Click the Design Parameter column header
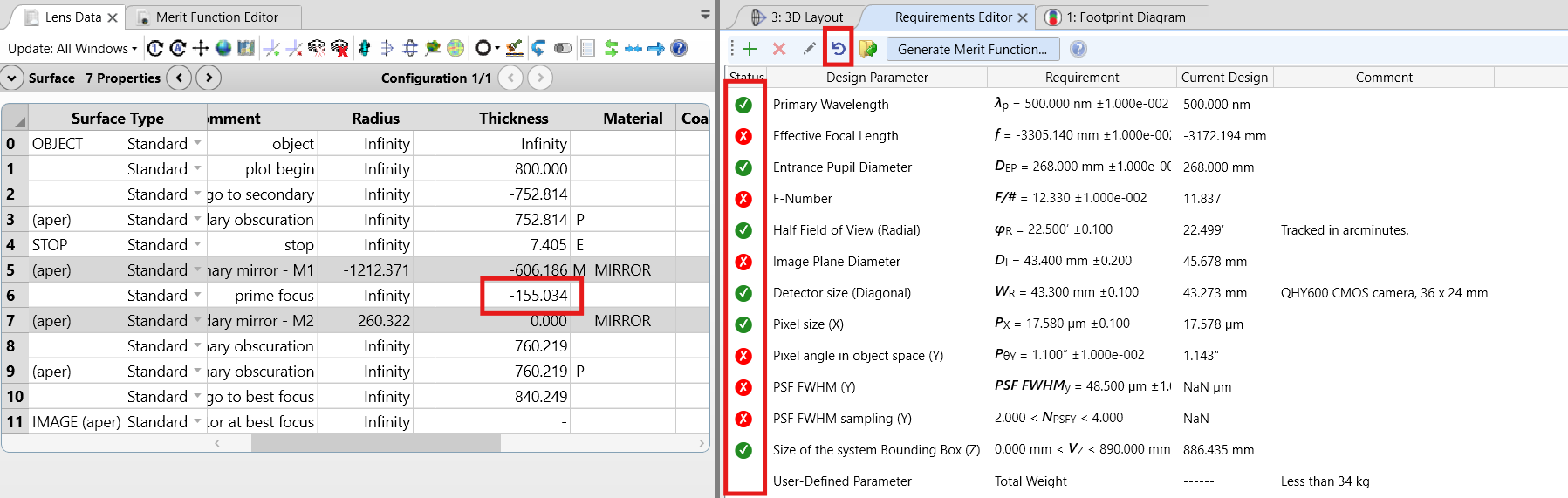Viewport: 1568px width, 498px height. pos(877,77)
